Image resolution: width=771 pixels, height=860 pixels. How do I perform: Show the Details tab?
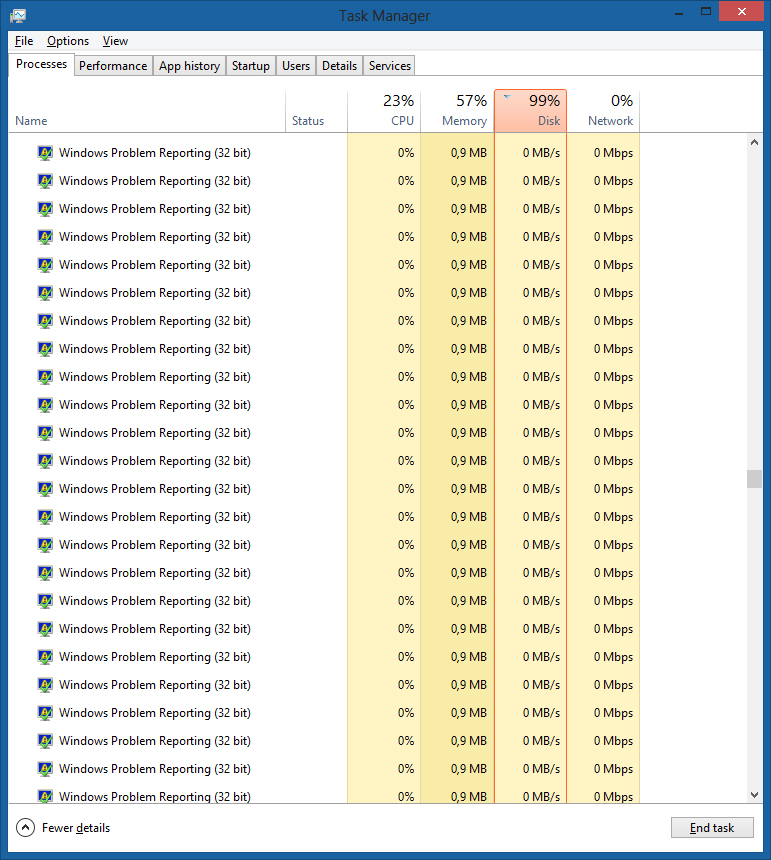tap(339, 66)
